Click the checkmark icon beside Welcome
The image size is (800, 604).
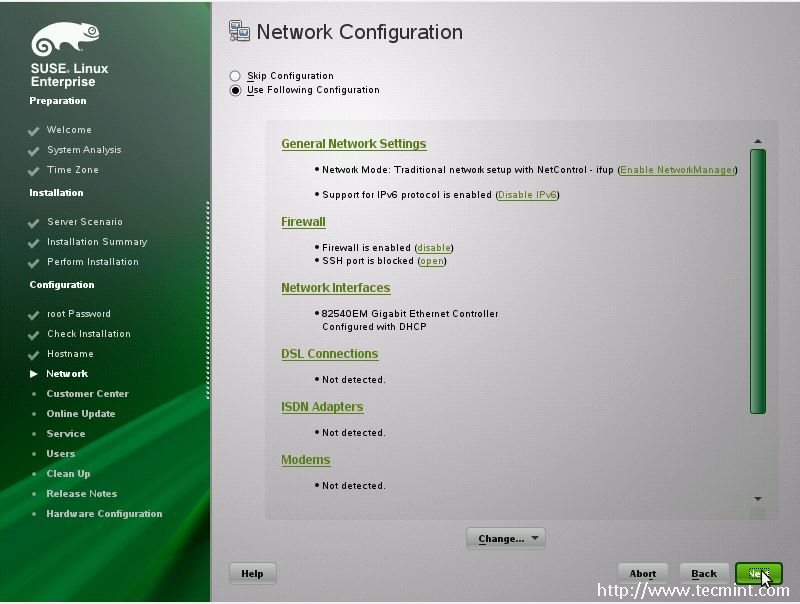pyautogui.click(x=34, y=131)
